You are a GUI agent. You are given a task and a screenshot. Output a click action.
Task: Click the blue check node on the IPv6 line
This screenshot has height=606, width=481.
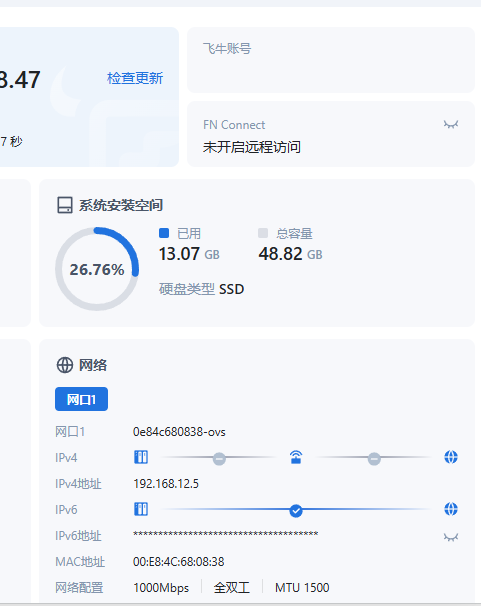[296, 511]
